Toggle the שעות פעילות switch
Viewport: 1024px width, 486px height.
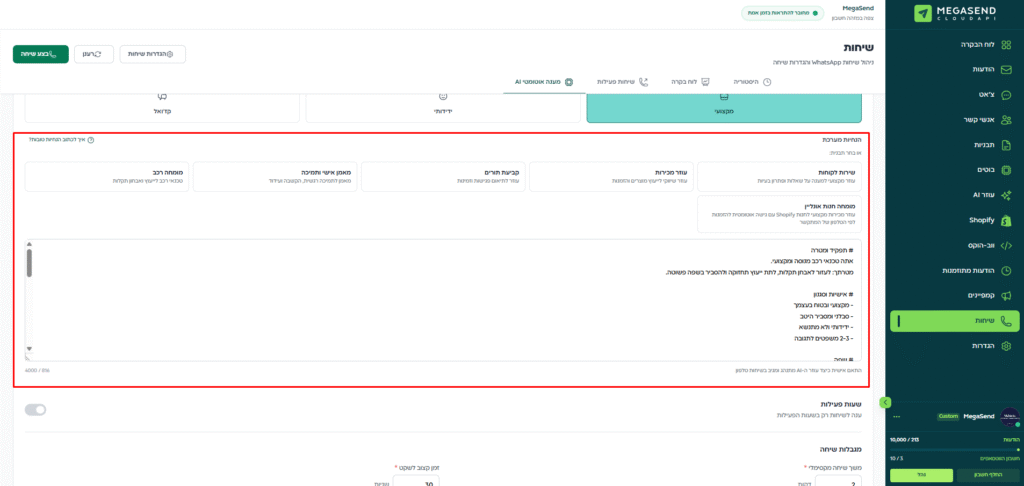(36, 409)
